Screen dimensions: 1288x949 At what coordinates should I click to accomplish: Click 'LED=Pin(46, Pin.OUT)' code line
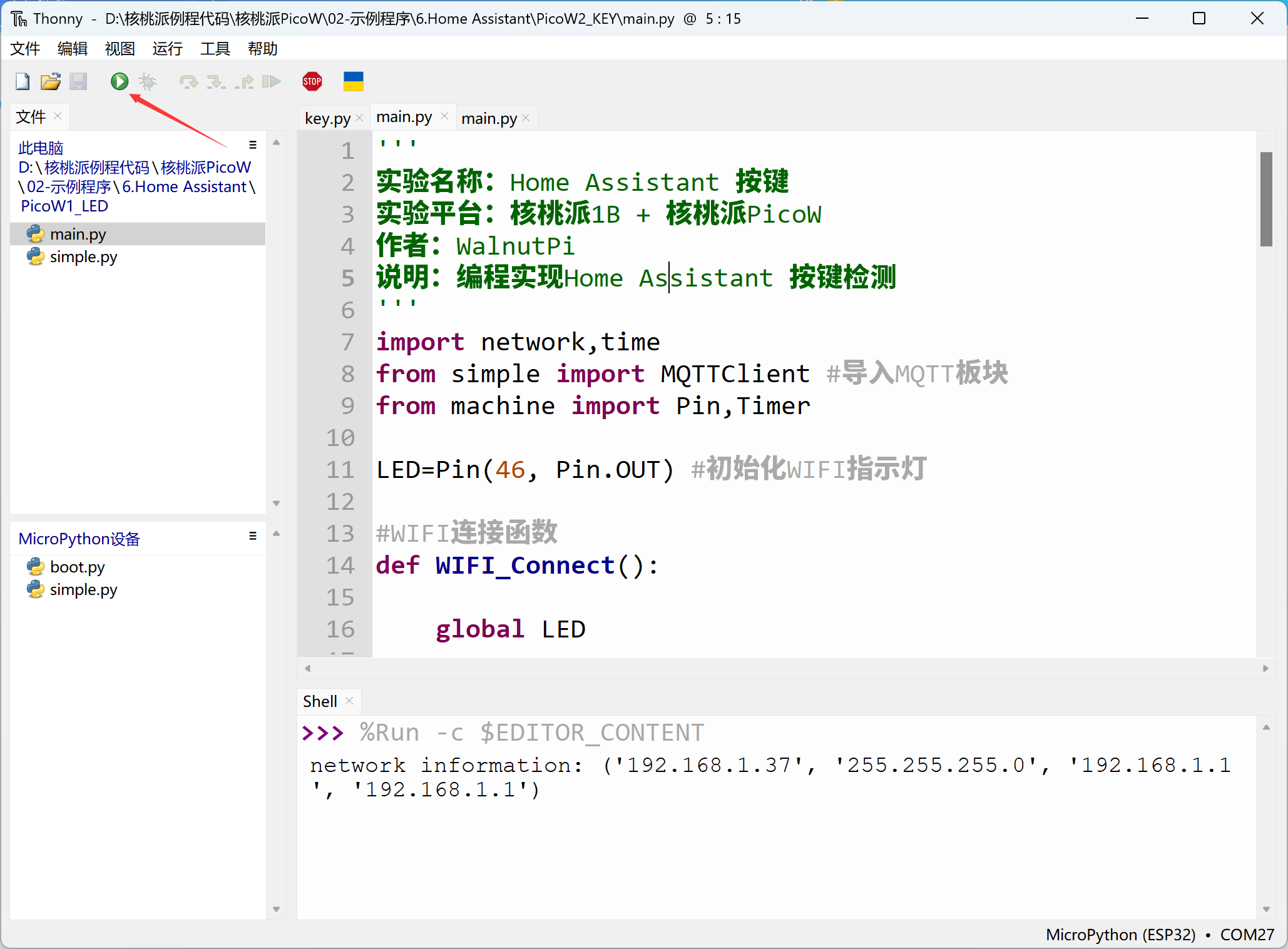(525, 470)
